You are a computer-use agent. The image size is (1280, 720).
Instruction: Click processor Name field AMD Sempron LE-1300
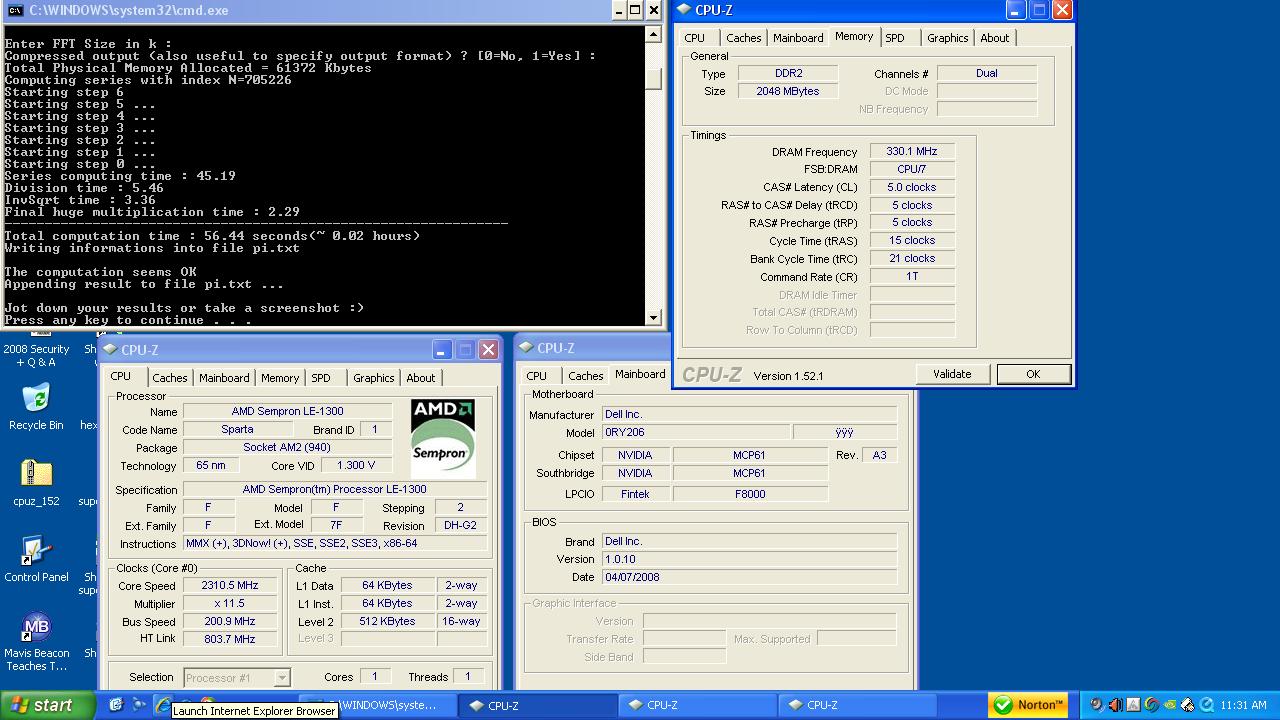coord(287,411)
